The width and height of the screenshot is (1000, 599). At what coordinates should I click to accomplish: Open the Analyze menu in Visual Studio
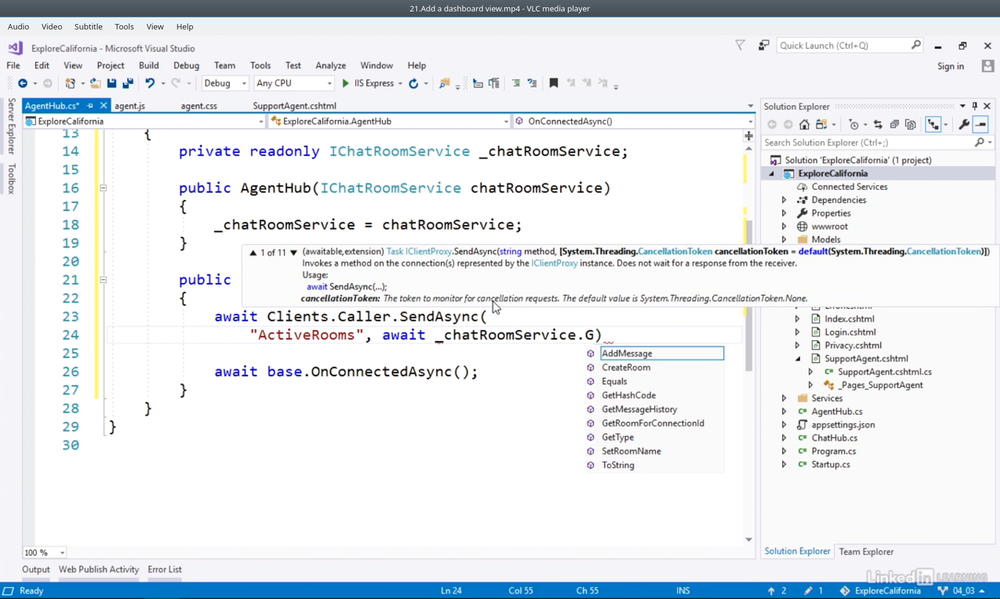330,66
